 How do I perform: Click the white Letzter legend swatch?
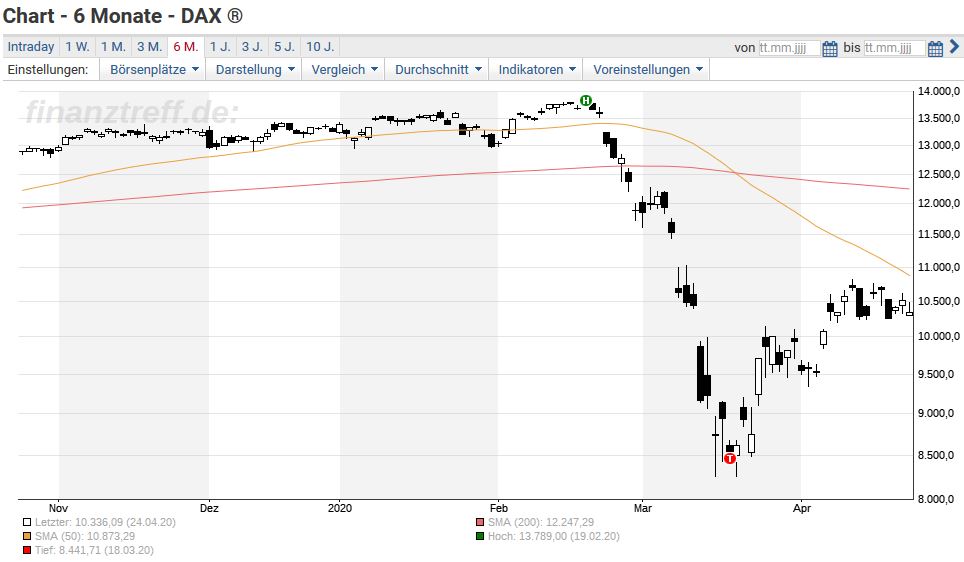pyautogui.click(x=27, y=523)
